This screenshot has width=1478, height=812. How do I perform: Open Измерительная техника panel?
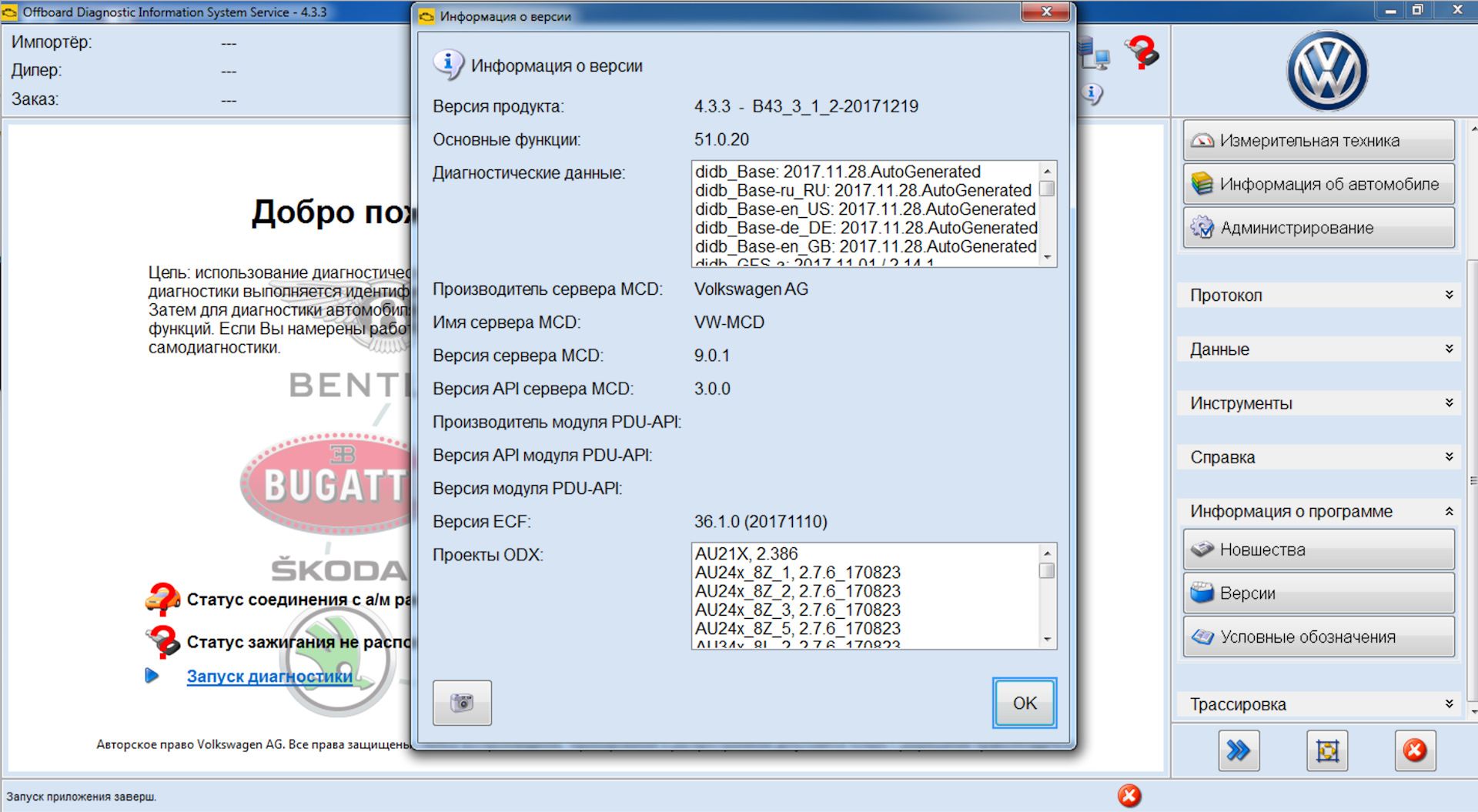1319,140
